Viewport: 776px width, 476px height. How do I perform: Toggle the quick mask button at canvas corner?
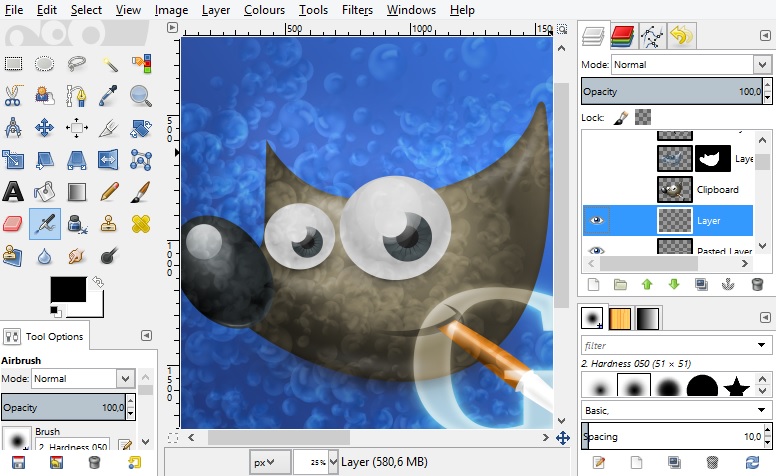[173, 438]
